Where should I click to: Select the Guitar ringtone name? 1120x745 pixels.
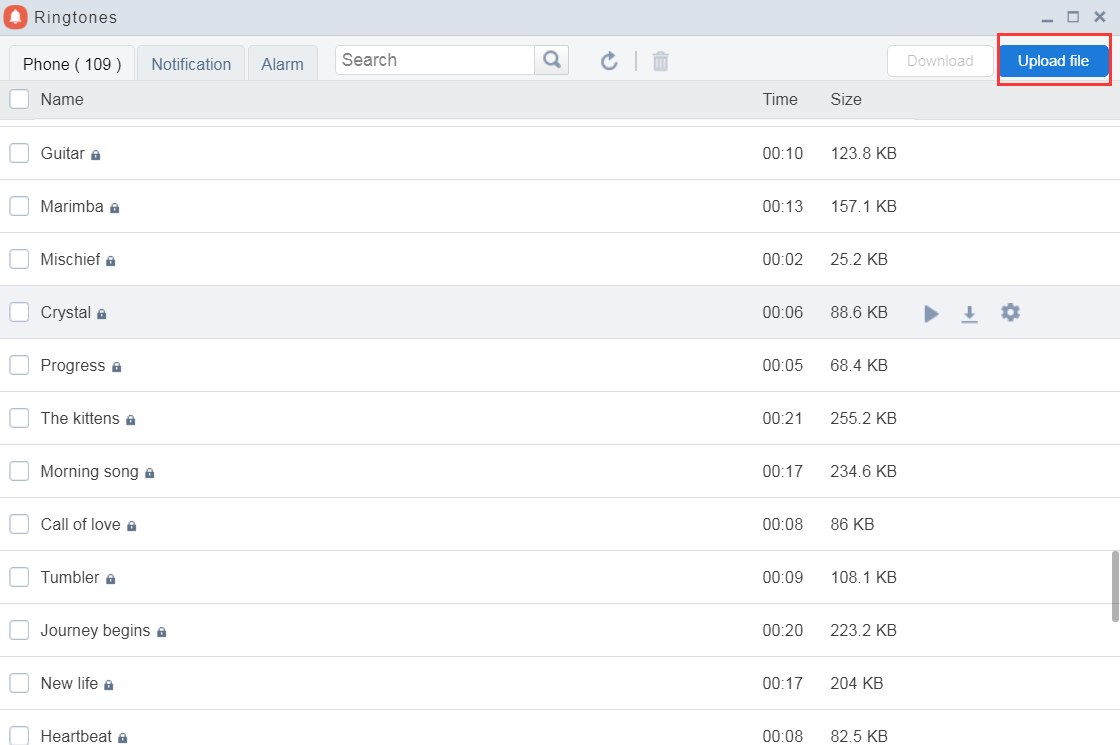62,153
